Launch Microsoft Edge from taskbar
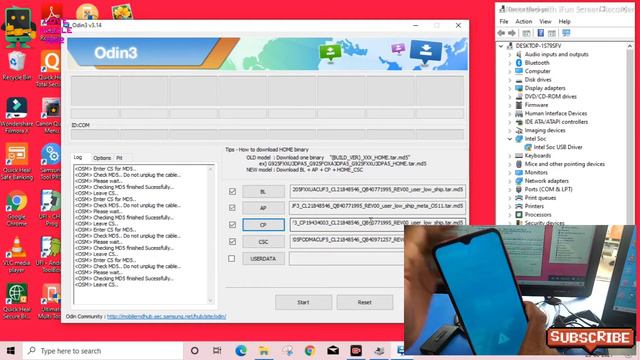Viewport: 640px width, 360px height. point(241,351)
